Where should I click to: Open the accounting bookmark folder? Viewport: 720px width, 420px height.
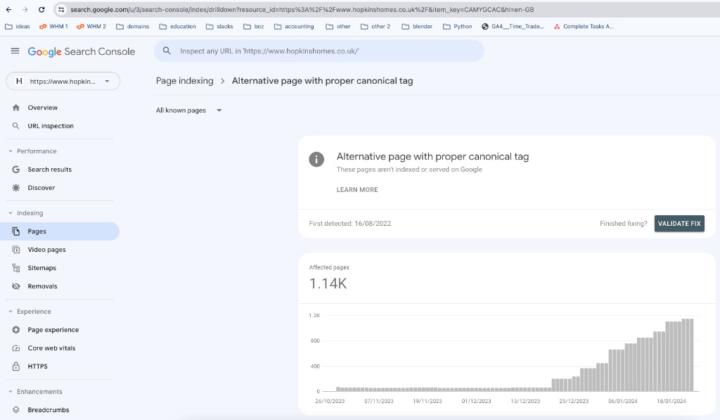(294, 27)
